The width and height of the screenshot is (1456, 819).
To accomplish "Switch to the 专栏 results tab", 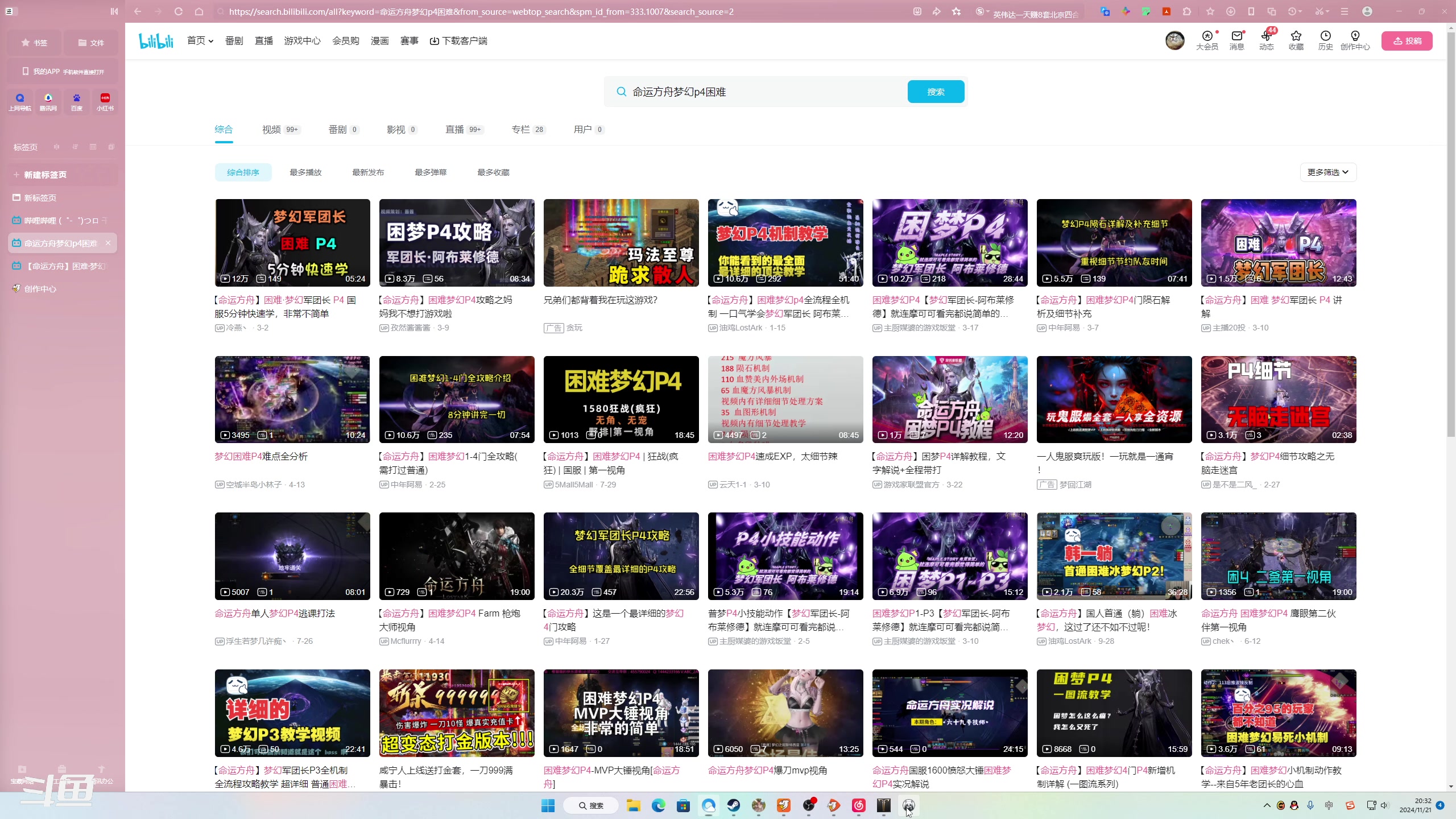I will (x=528, y=130).
